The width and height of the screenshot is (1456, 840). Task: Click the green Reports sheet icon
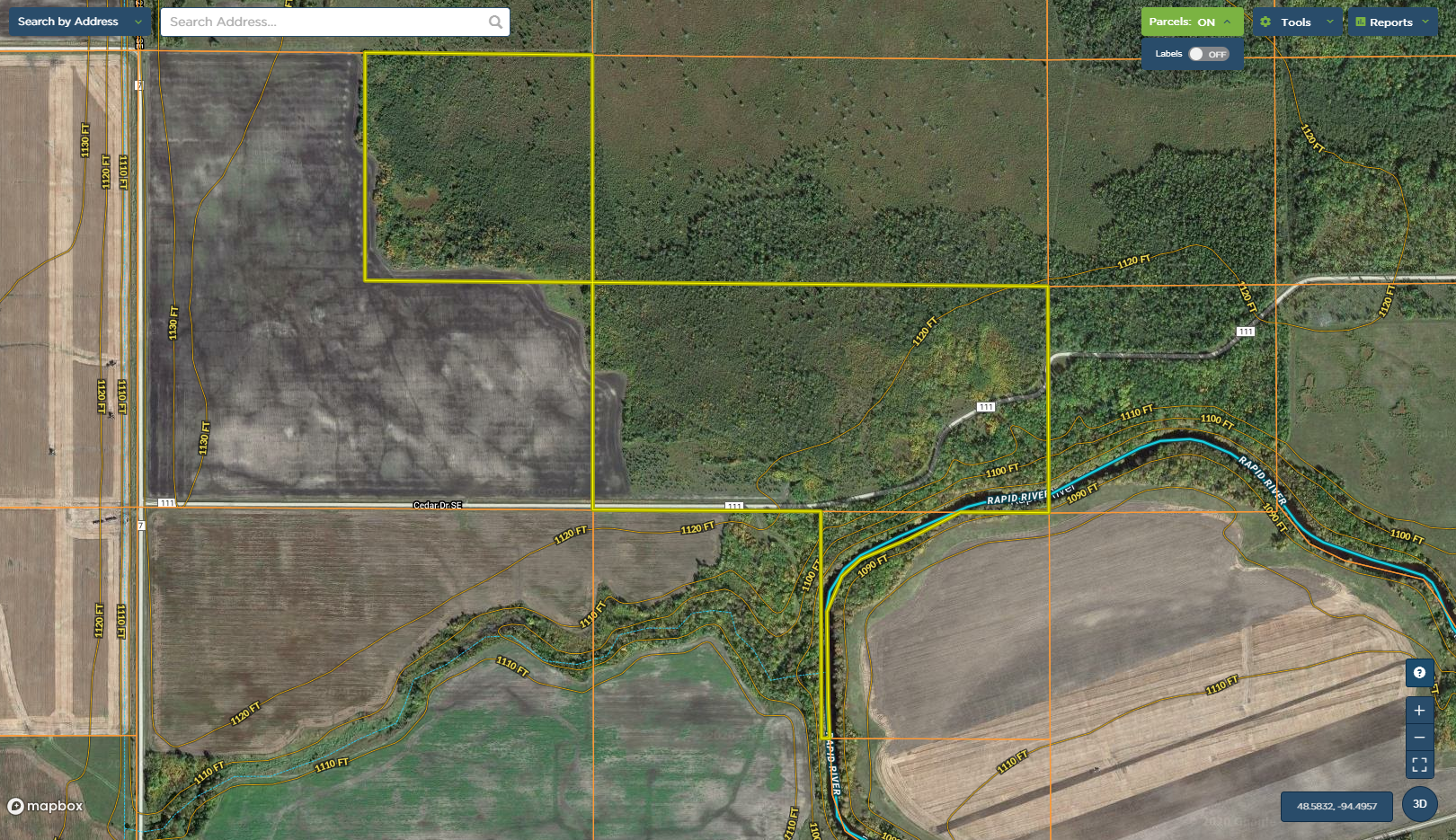[x=1361, y=22]
